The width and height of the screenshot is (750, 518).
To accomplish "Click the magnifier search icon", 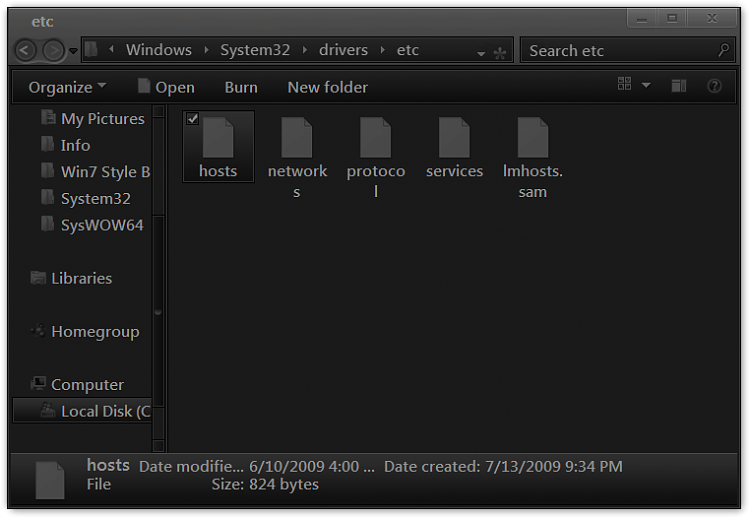I will (x=724, y=50).
